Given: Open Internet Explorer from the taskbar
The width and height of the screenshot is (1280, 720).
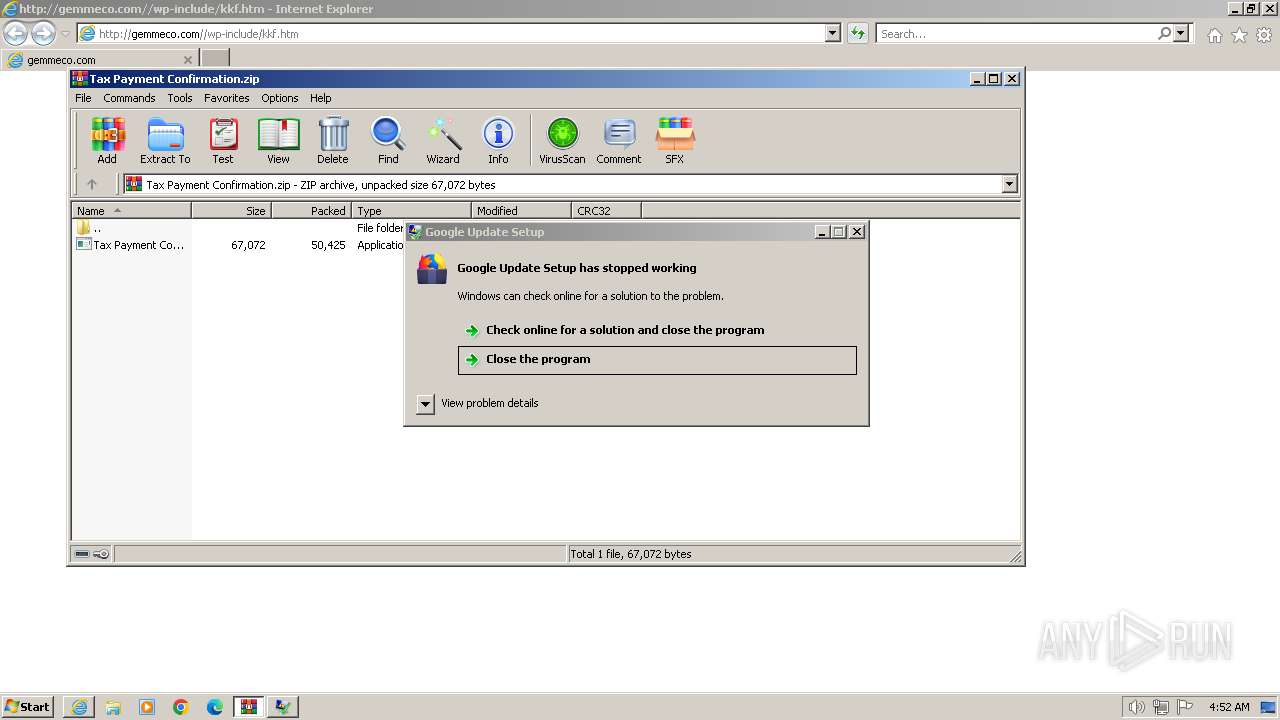Looking at the screenshot, I should (79, 707).
